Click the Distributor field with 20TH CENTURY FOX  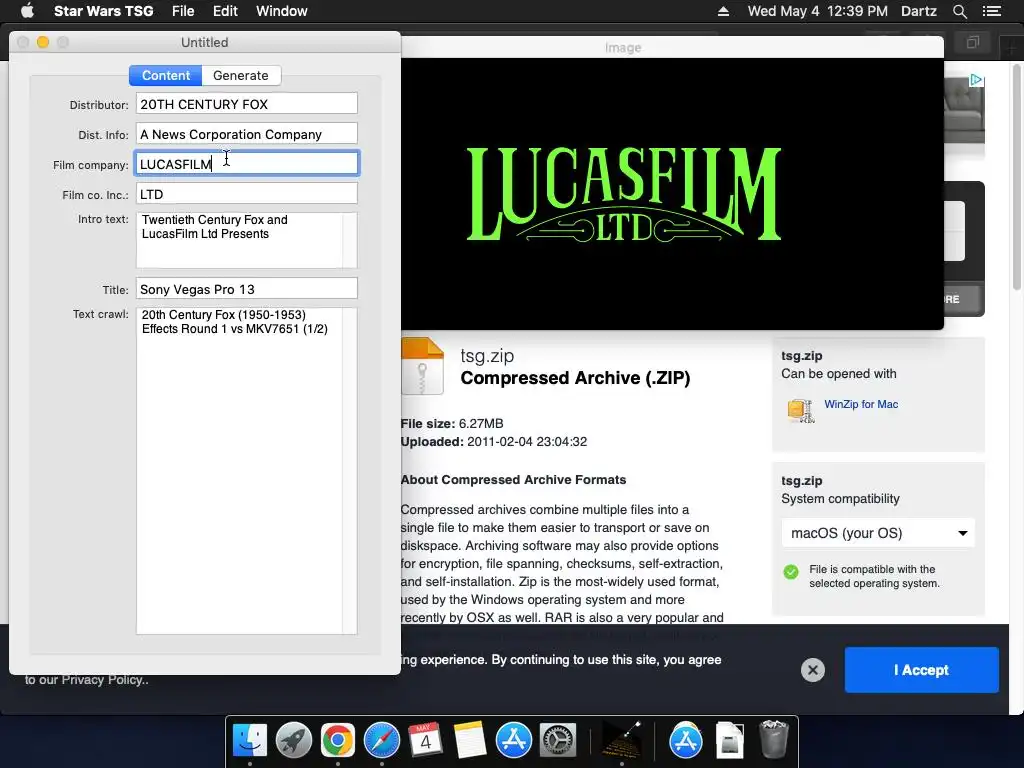point(247,104)
